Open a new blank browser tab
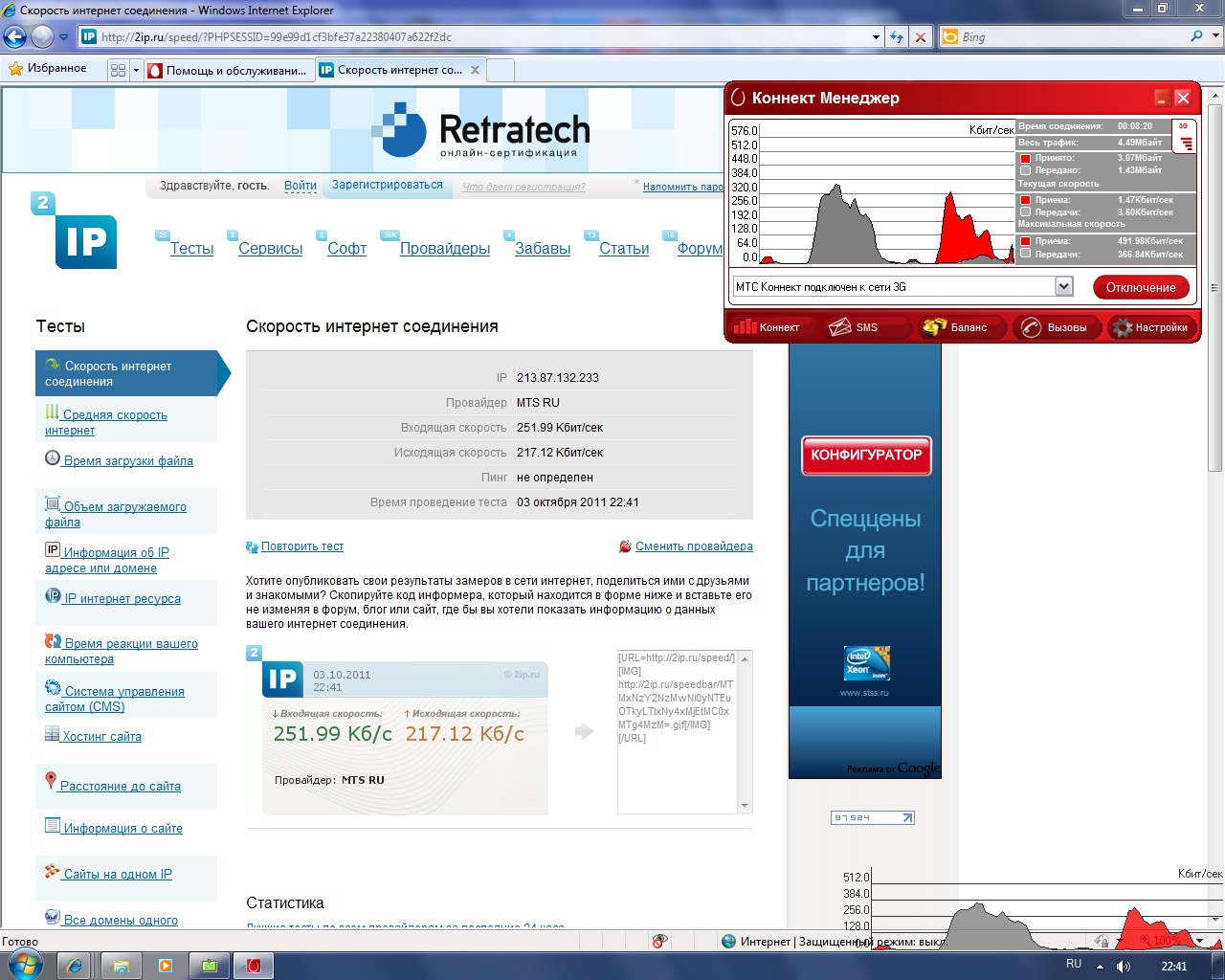The width and height of the screenshot is (1225, 980). tap(501, 70)
